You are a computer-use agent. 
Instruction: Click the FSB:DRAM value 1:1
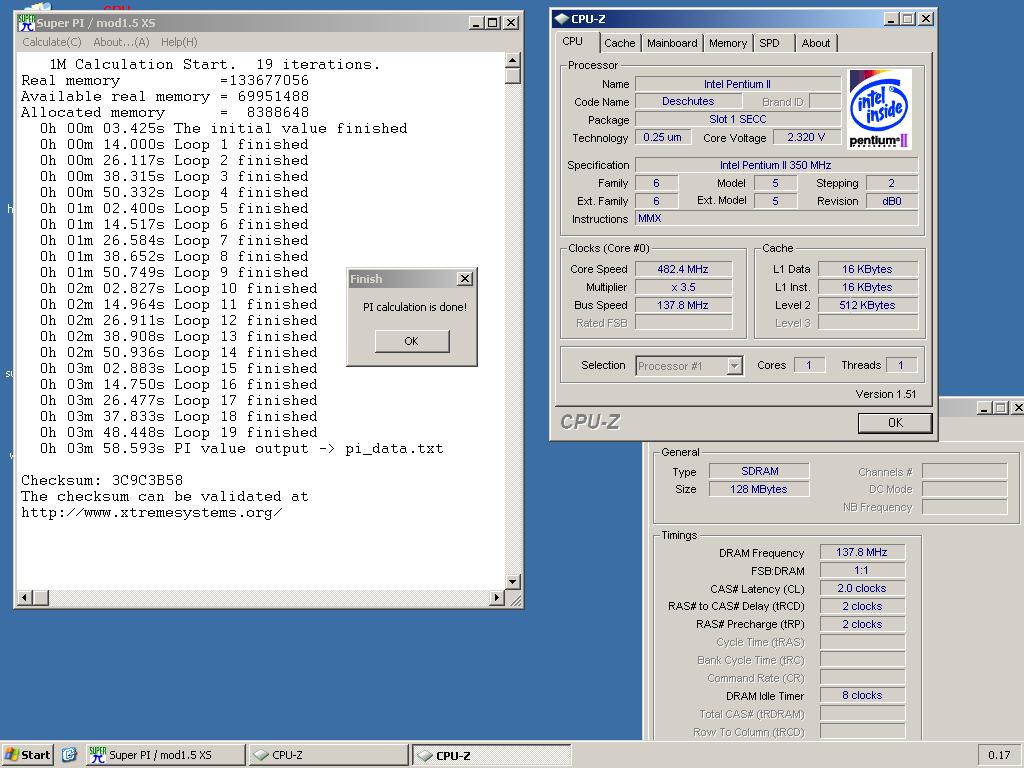click(x=862, y=570)
